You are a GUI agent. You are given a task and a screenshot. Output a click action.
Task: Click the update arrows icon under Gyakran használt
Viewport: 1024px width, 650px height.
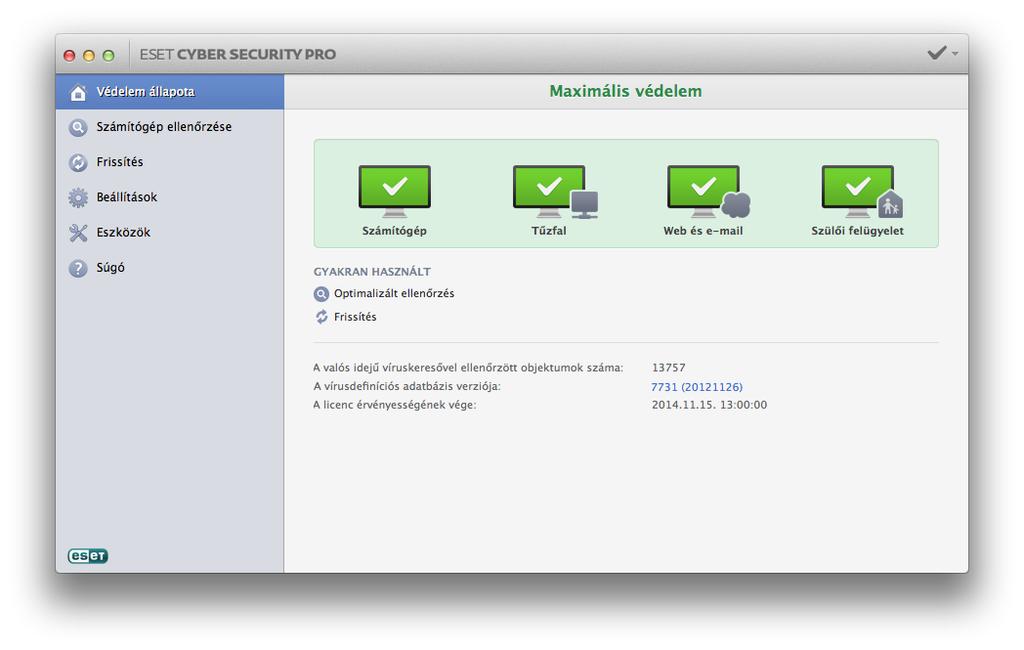pyautogui.click(x=321, y=317)
